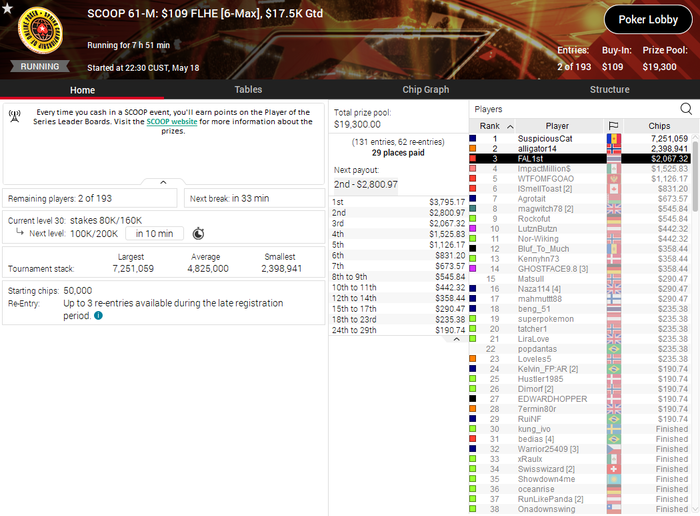Sort by the Rank column header
Image resolution: width=700 pixels, height=516 pixels.
[x=492, y=126]
